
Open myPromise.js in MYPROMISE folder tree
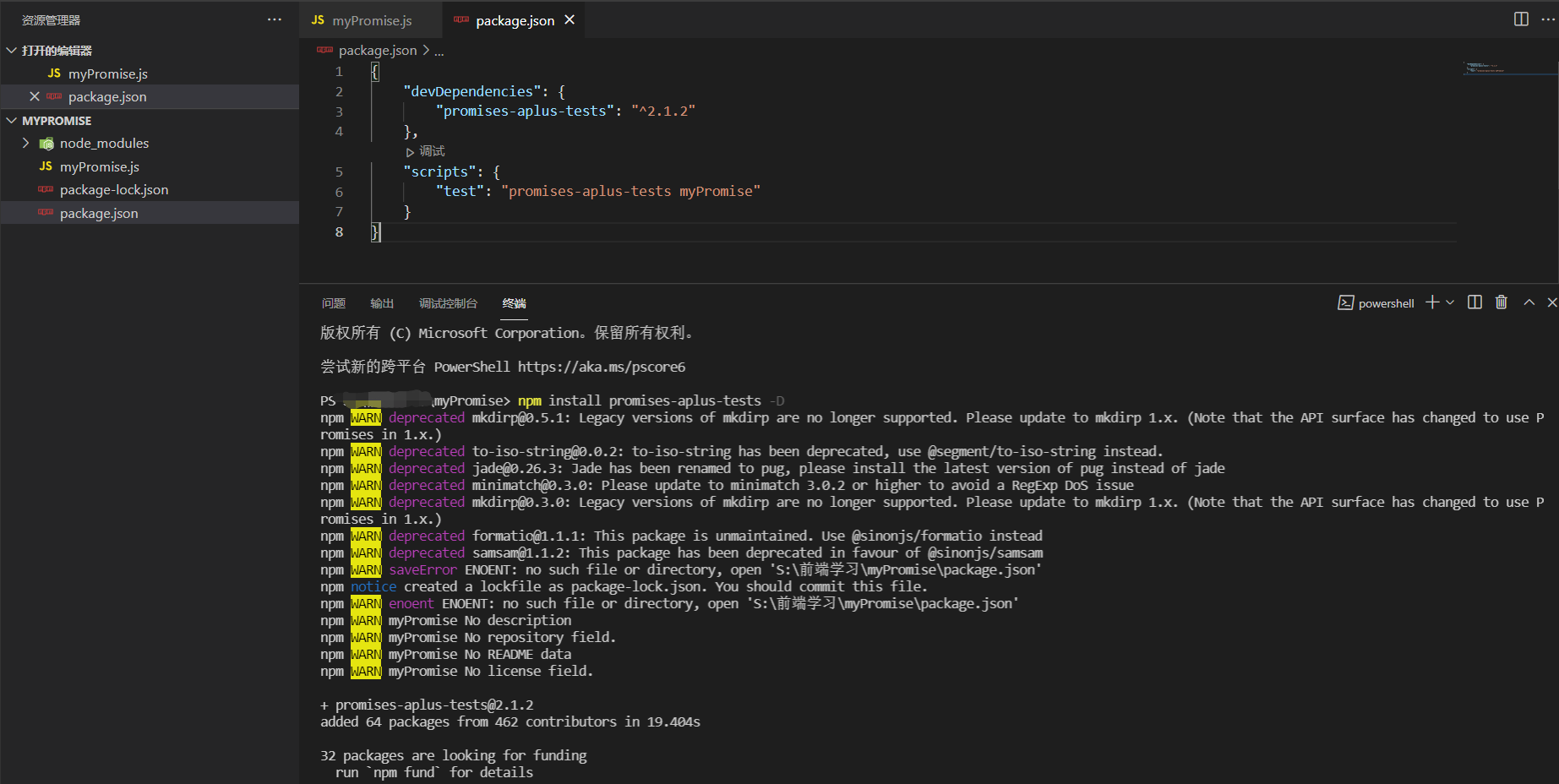(x=99, y=167)
